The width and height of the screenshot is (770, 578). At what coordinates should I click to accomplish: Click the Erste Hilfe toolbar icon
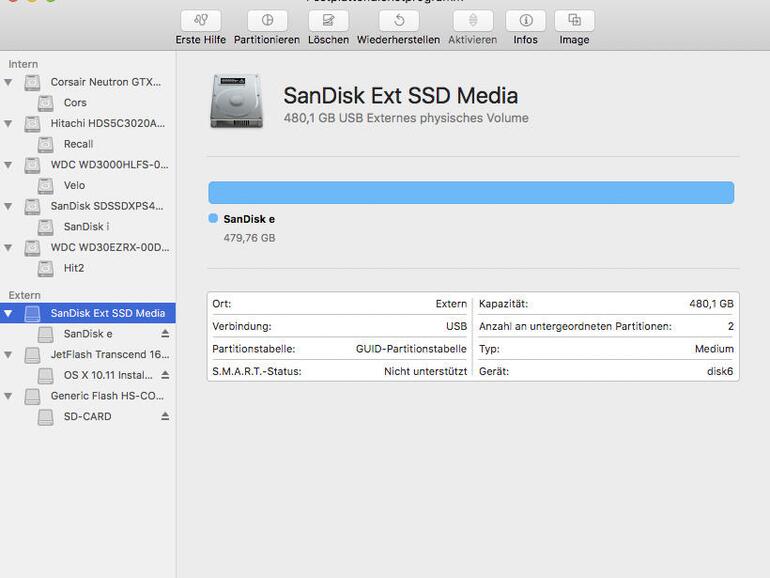tap(200, 21)
